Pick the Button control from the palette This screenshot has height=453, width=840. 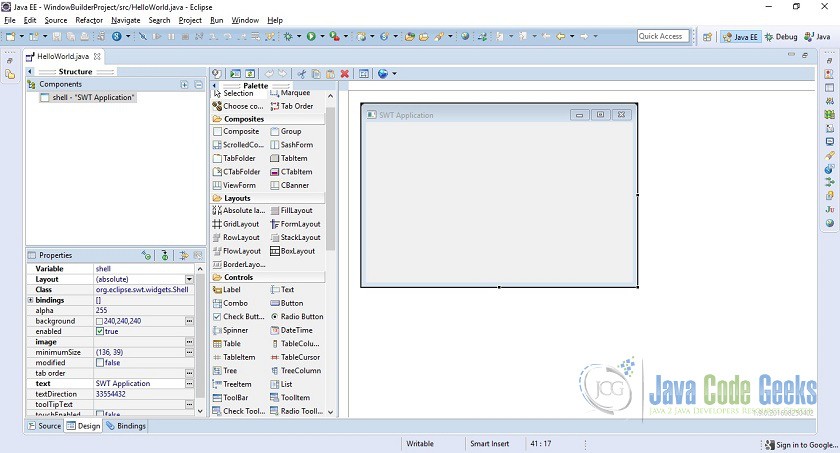point(287,303)
